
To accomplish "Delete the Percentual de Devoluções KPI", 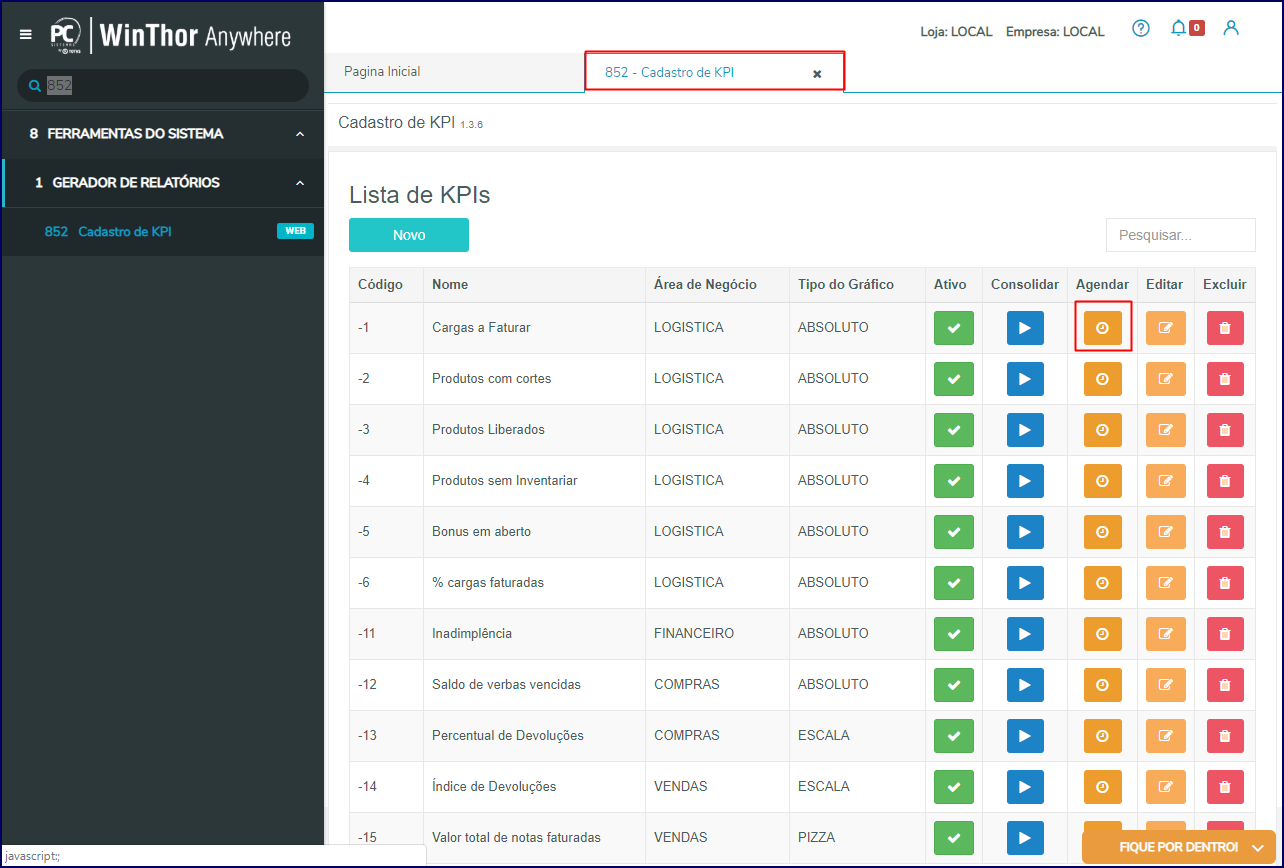I will (1225, 736).
